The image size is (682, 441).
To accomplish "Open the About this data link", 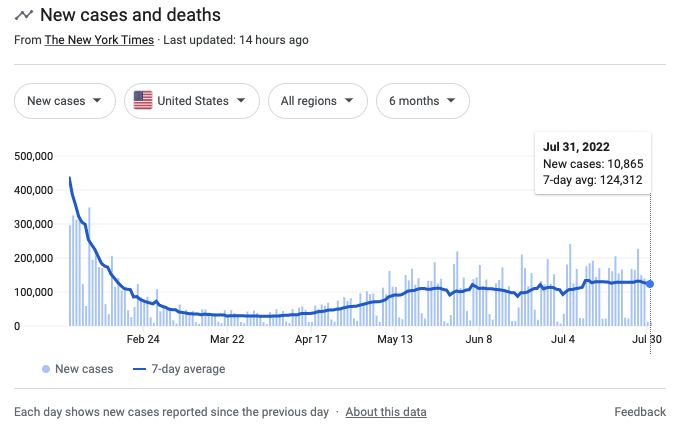I will tap(386, 412).
